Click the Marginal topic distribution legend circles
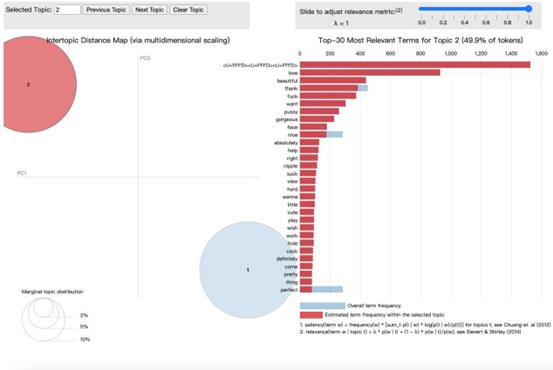Image resolution: width=553 pixels, height=370 pixels. [43, 320]
